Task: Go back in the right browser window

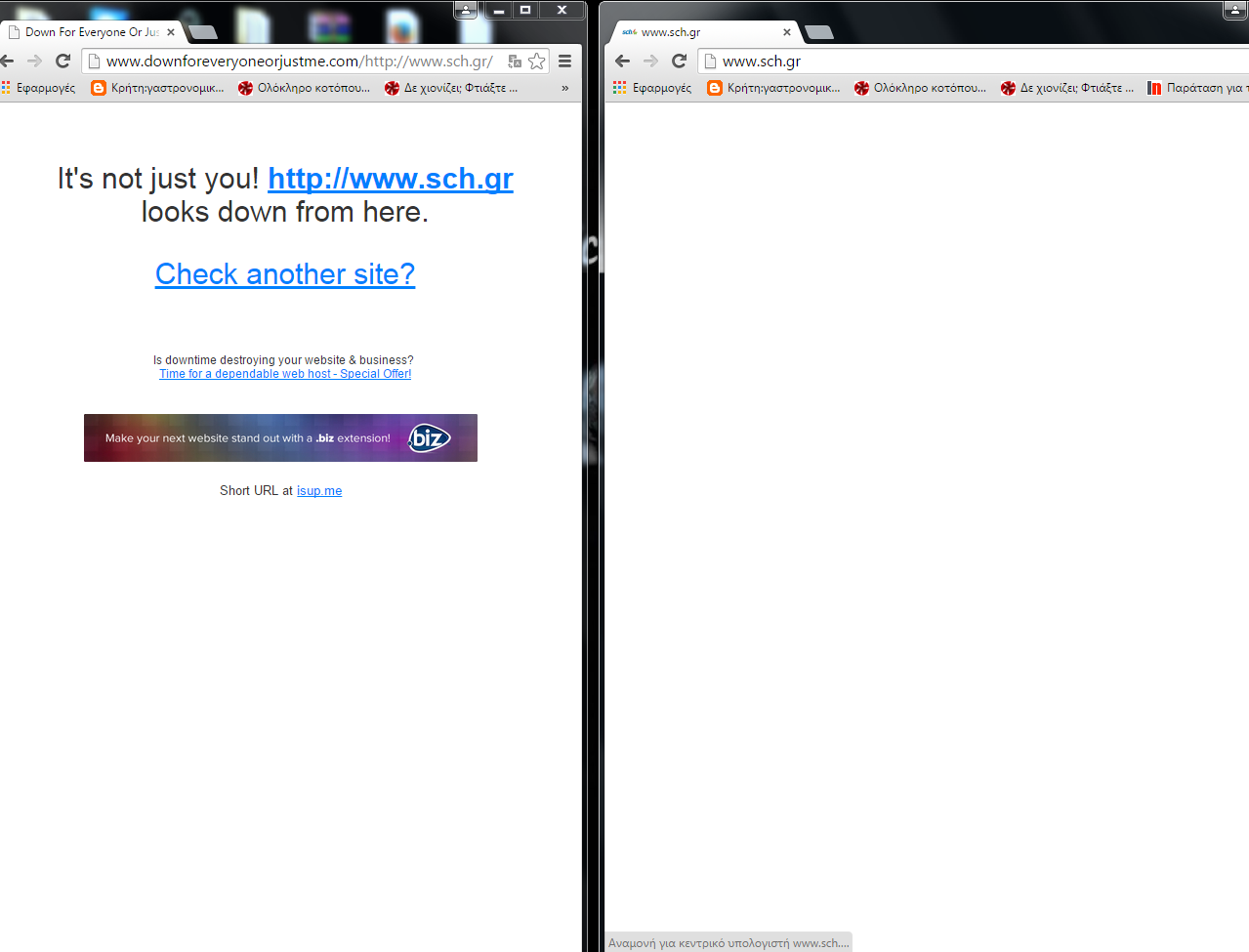Action: coord(623,62)
